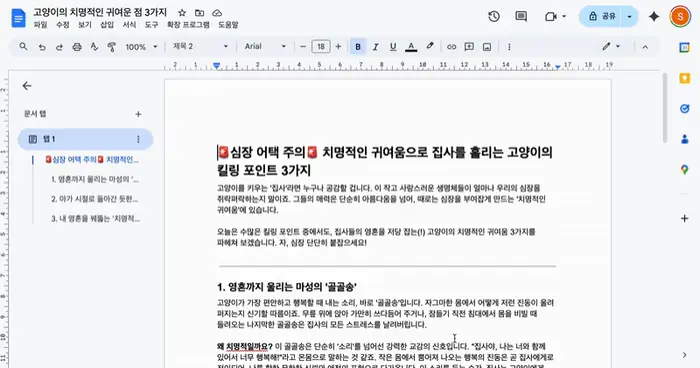Image resolution: width=700 pixels, height=368 pixels.
Task: Start a Meet video call
Action: click(551, 17)
